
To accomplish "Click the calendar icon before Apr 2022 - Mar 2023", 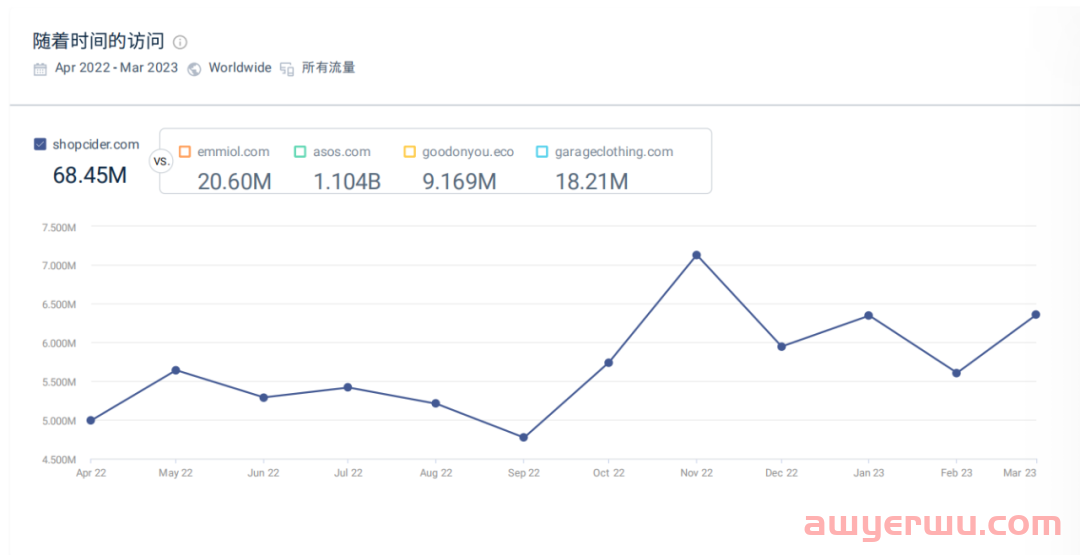I will (x=41, y=69).
